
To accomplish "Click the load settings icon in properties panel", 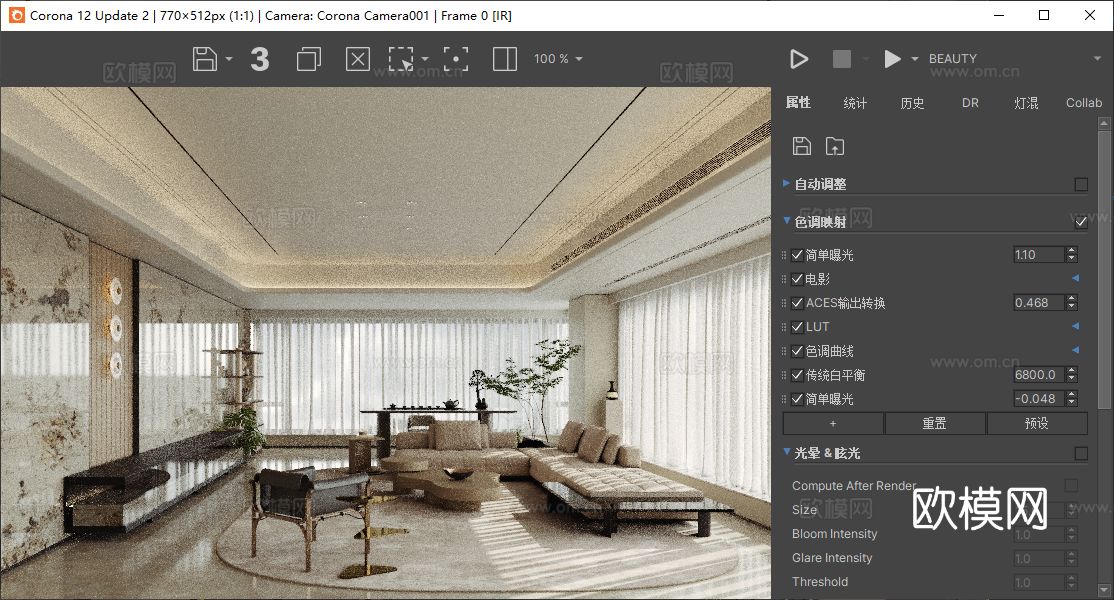I will click(x=834, y=146).
